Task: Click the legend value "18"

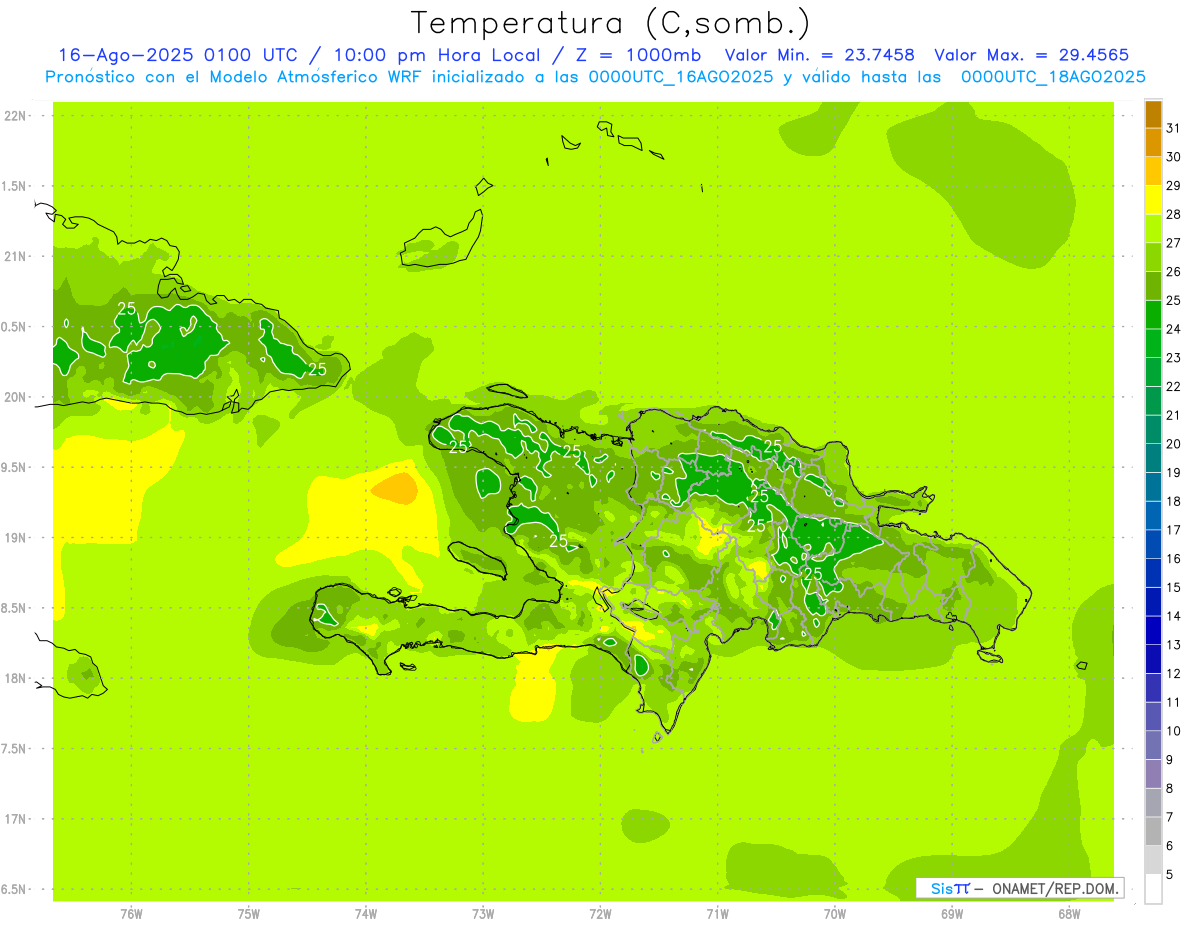Action: click(x=1174, y=501)
